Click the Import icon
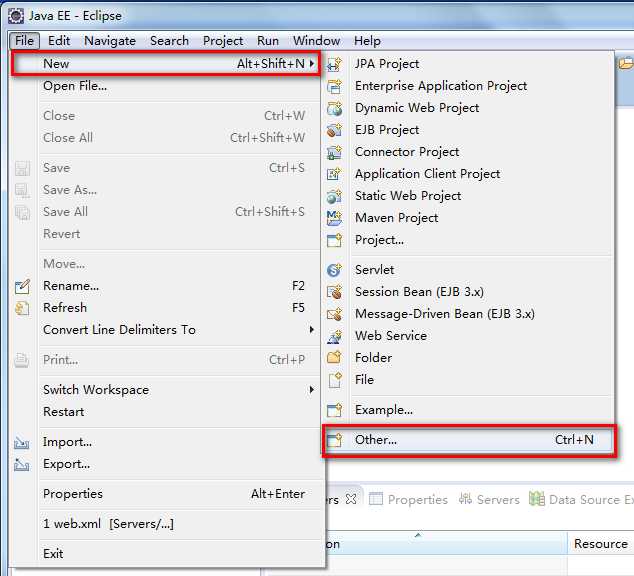The image size is (634, 576). tap(22, 443)
